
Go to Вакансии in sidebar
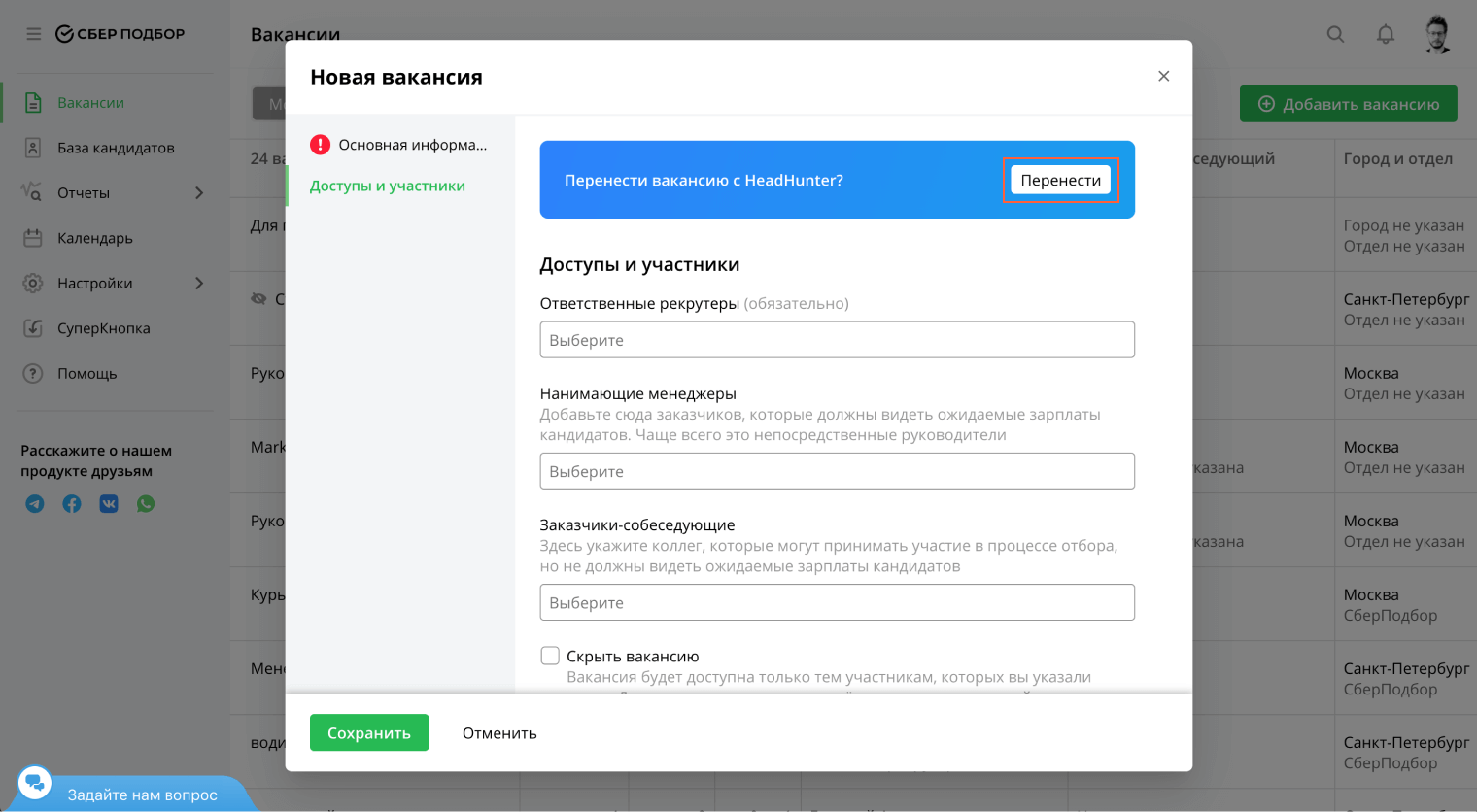[90, 103]
